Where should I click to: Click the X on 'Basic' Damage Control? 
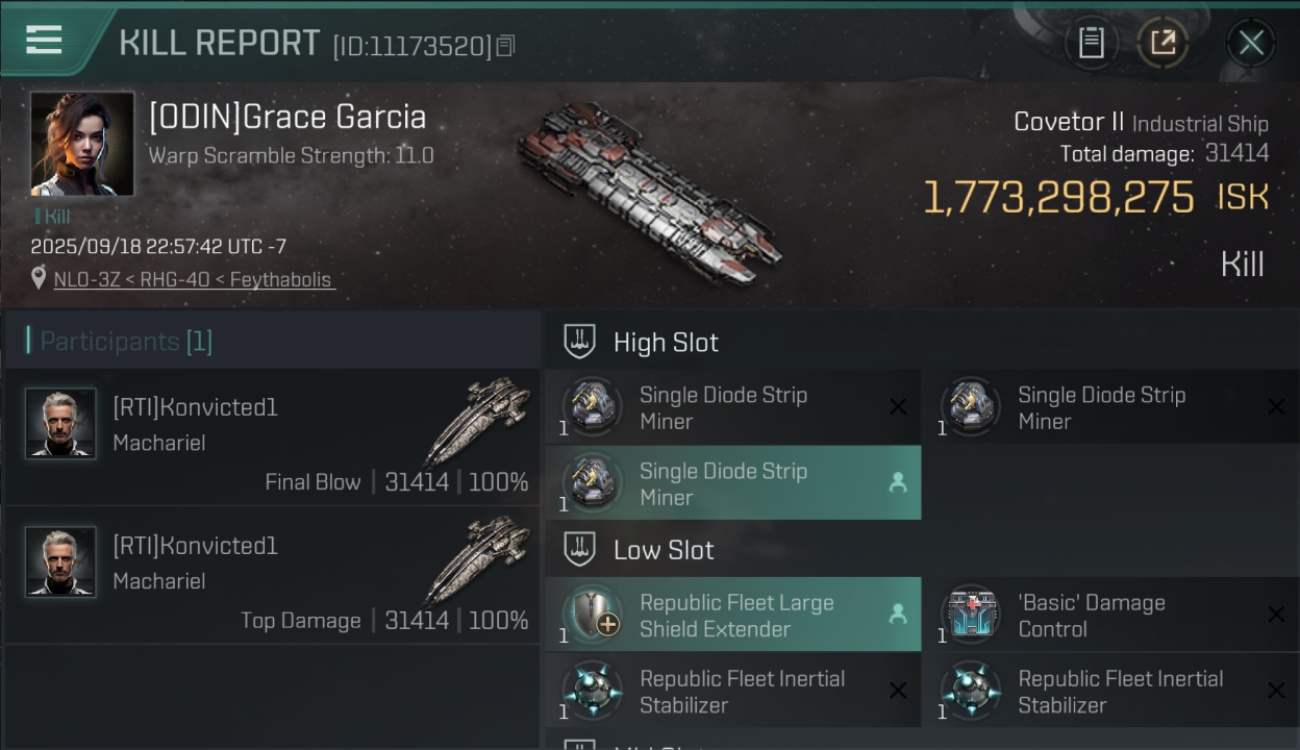[1276, 615]
